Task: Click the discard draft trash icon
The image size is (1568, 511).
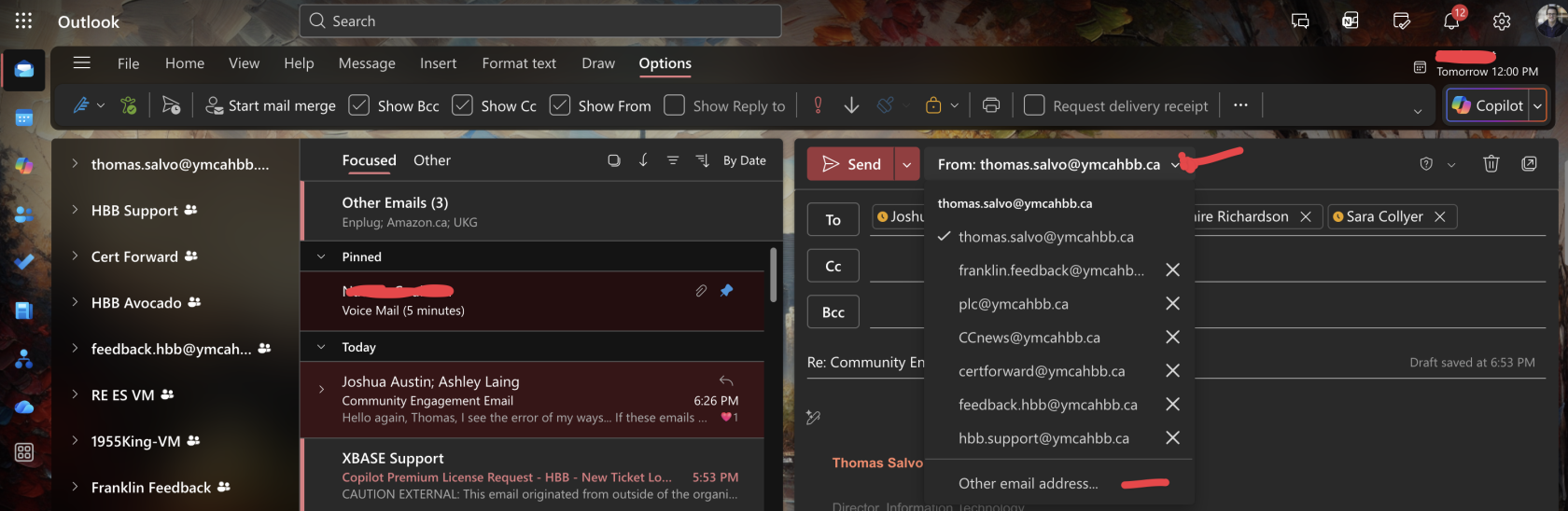Action: point(1491,164)
